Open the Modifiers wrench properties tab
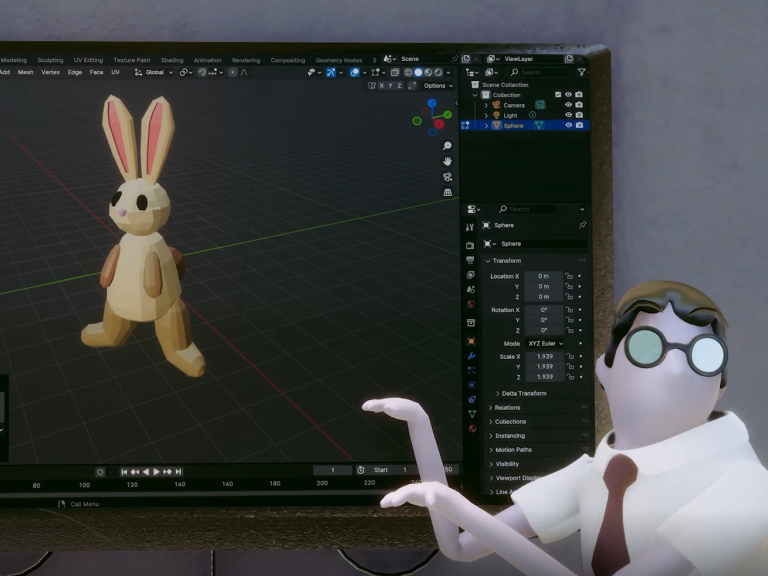Image resolution: width=768 pixels, height=576 pixels. pos(471,356)
